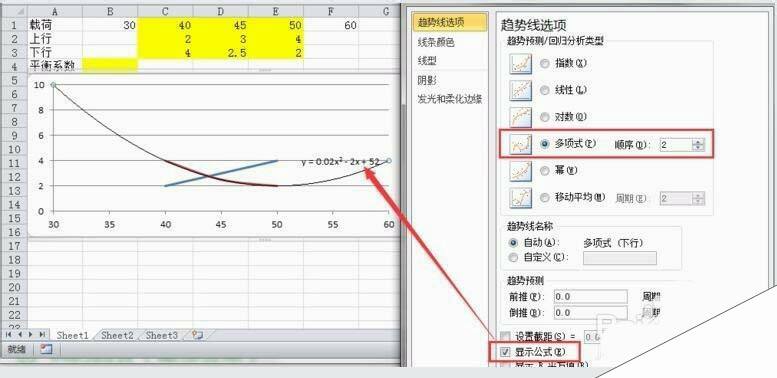The width and height of the screenshot is (777, 378).
Task: Select the trendline equation label on chart
Action: pos(340,162)
